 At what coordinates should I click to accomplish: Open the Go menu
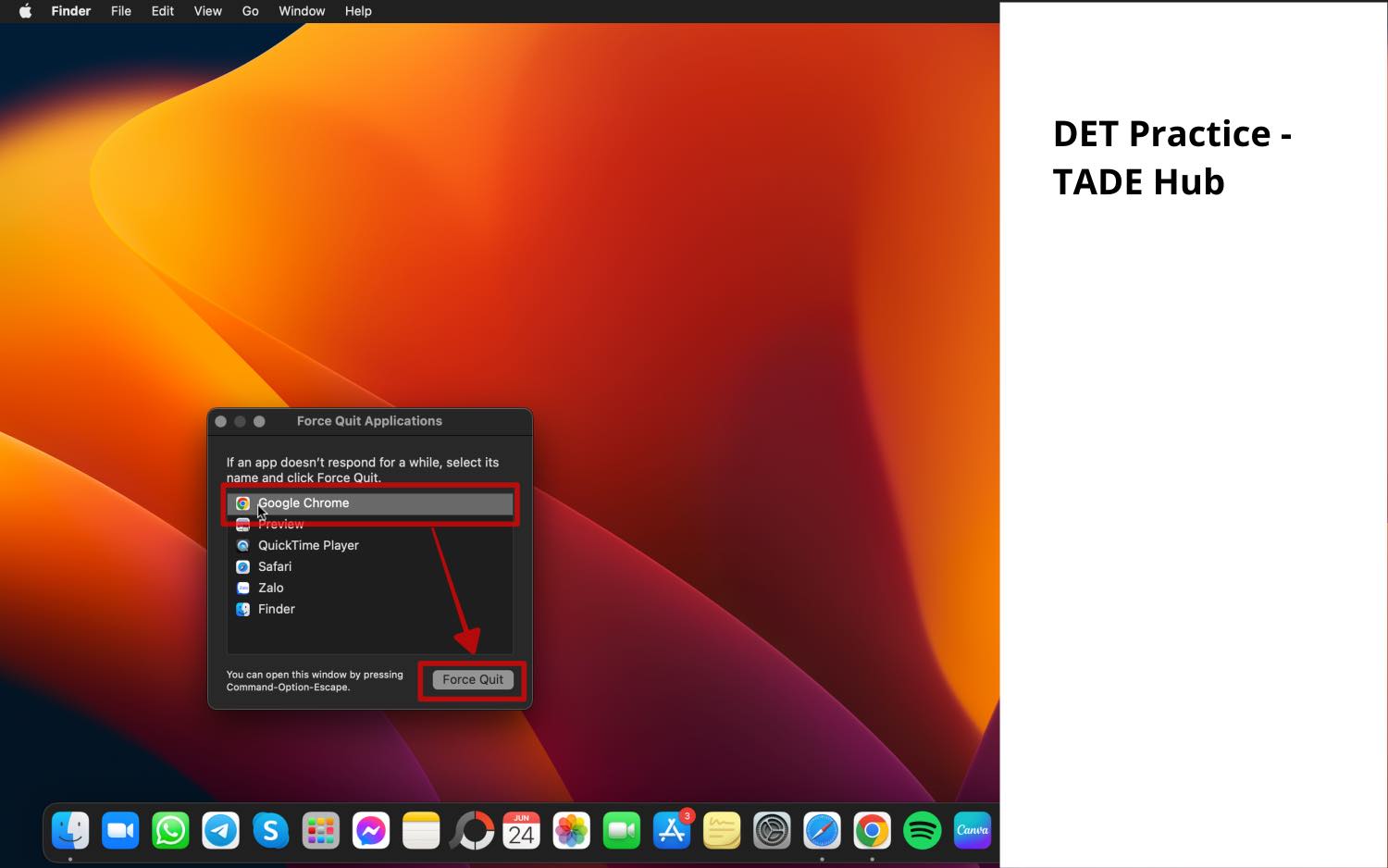coord(250,11)
